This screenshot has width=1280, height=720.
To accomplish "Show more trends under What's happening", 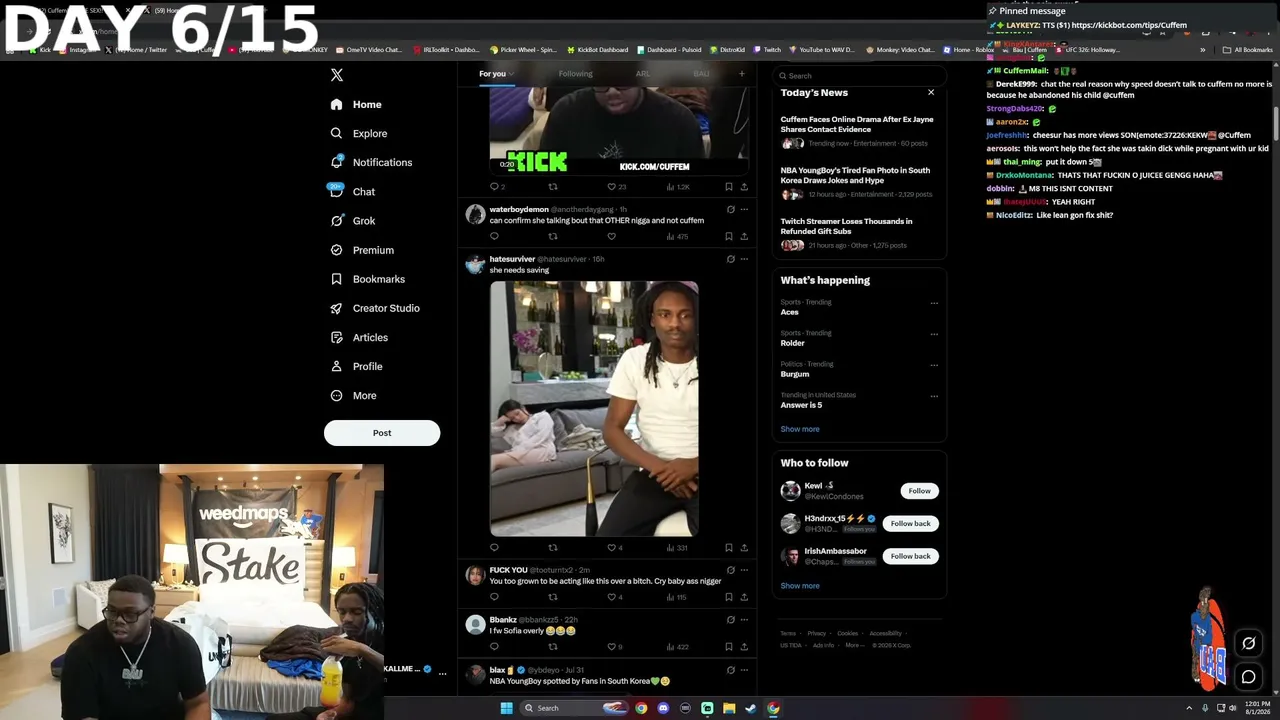I will [x=800, y=429].
